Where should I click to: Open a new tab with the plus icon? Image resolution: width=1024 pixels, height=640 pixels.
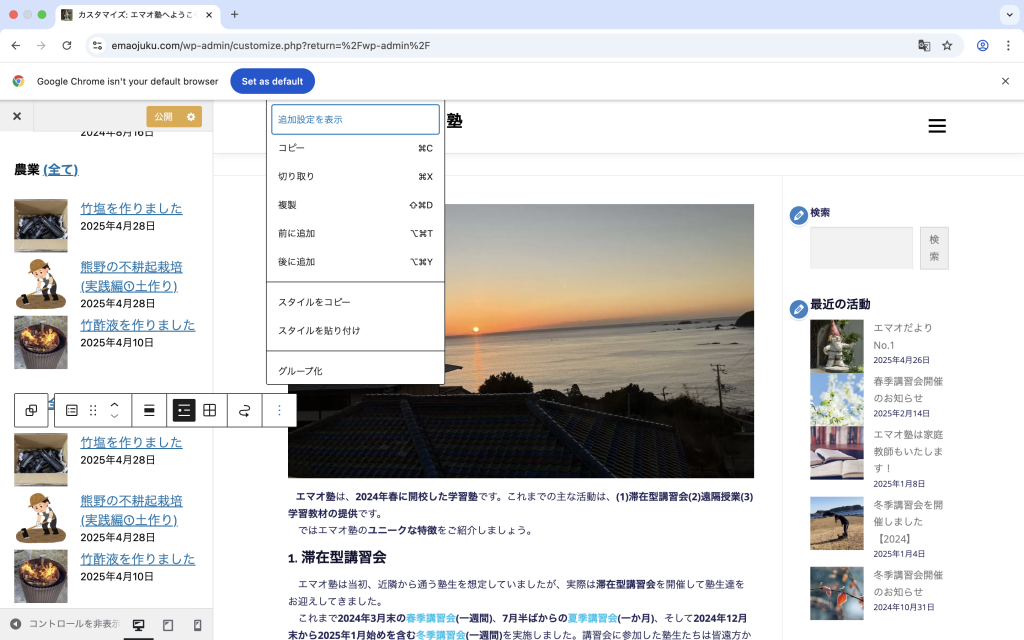[234, 14]
